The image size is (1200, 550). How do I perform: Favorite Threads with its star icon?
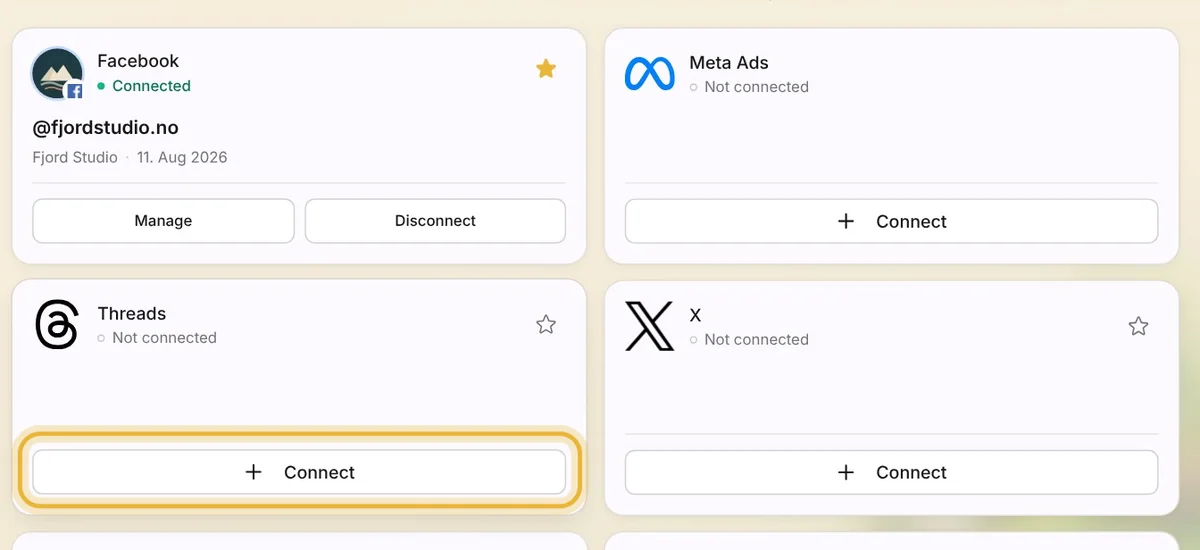(x=545, y=324)
